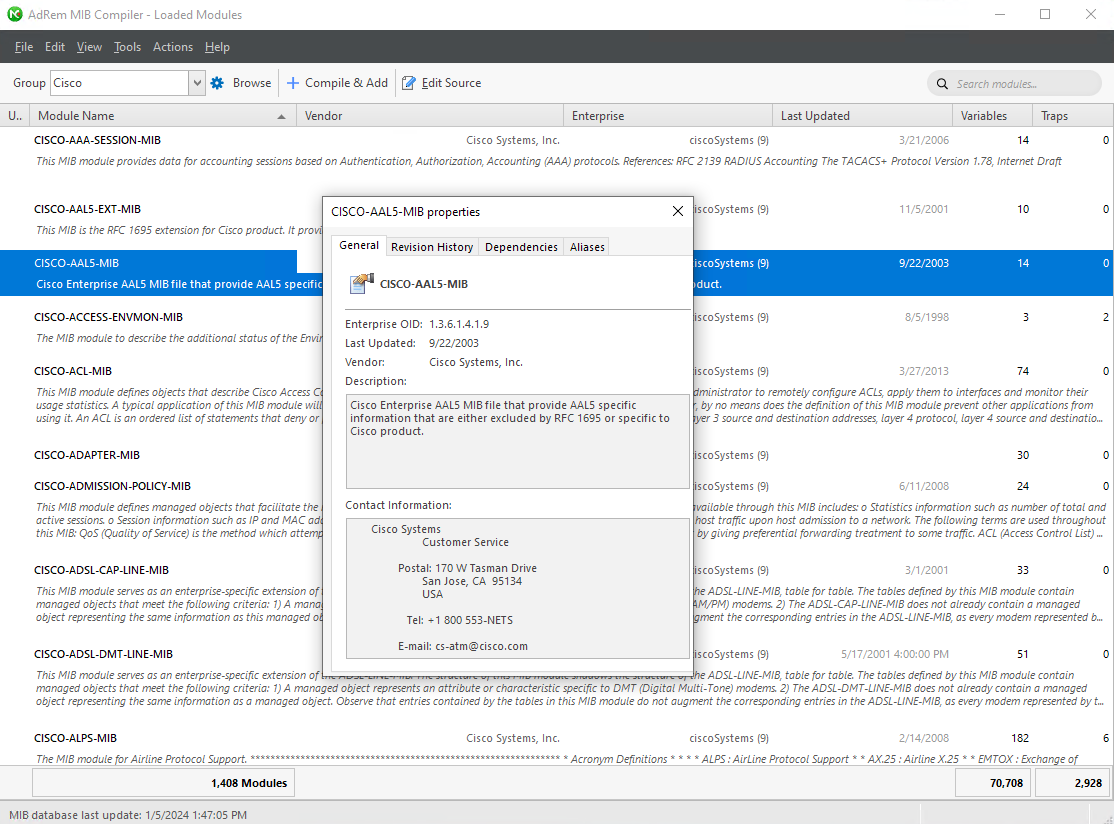Open the Tools menu
Screen dimensions: 1114x824
click(x=127, y=47)
